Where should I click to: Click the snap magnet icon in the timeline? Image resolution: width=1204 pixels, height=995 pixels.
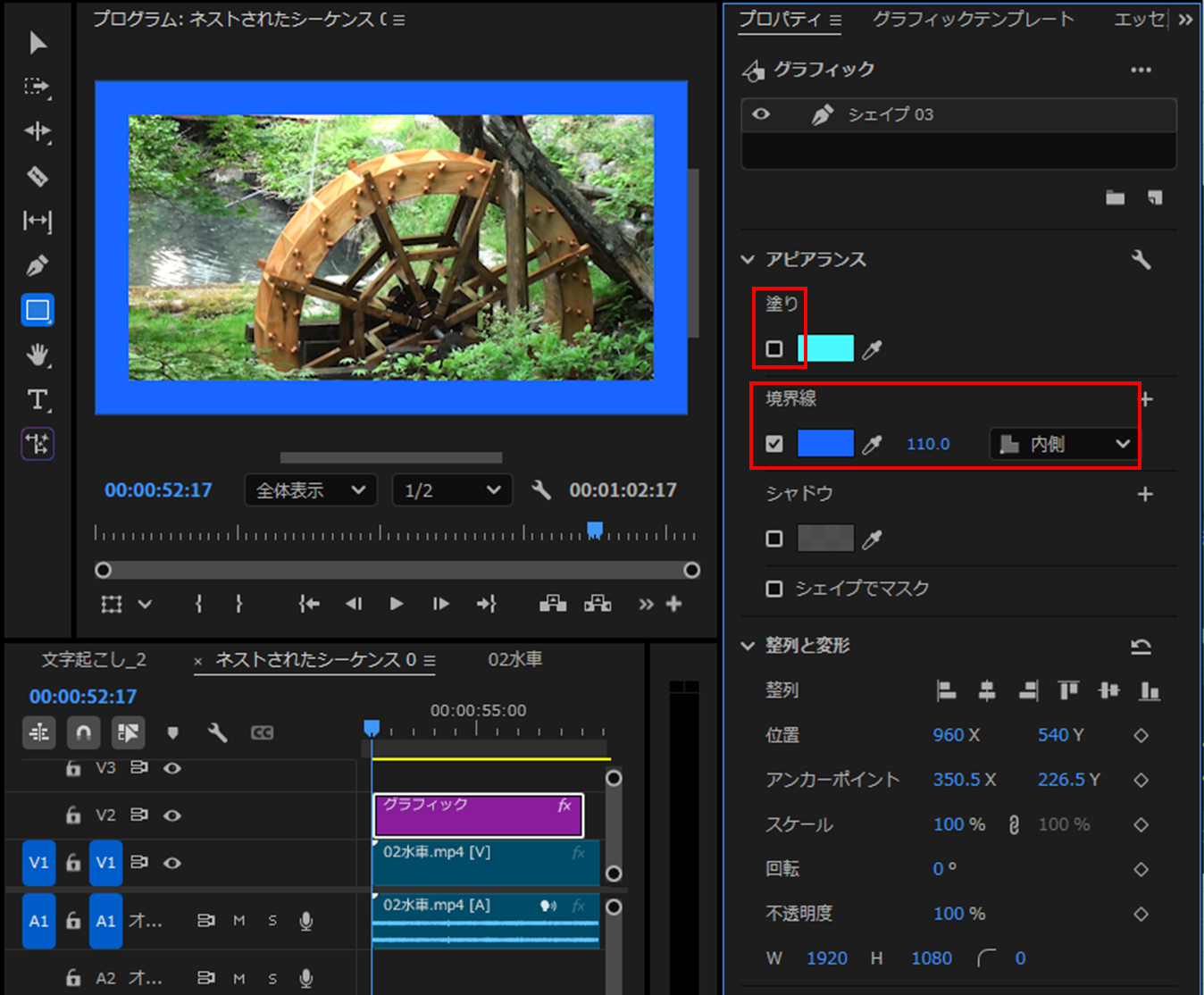(83, 732)
